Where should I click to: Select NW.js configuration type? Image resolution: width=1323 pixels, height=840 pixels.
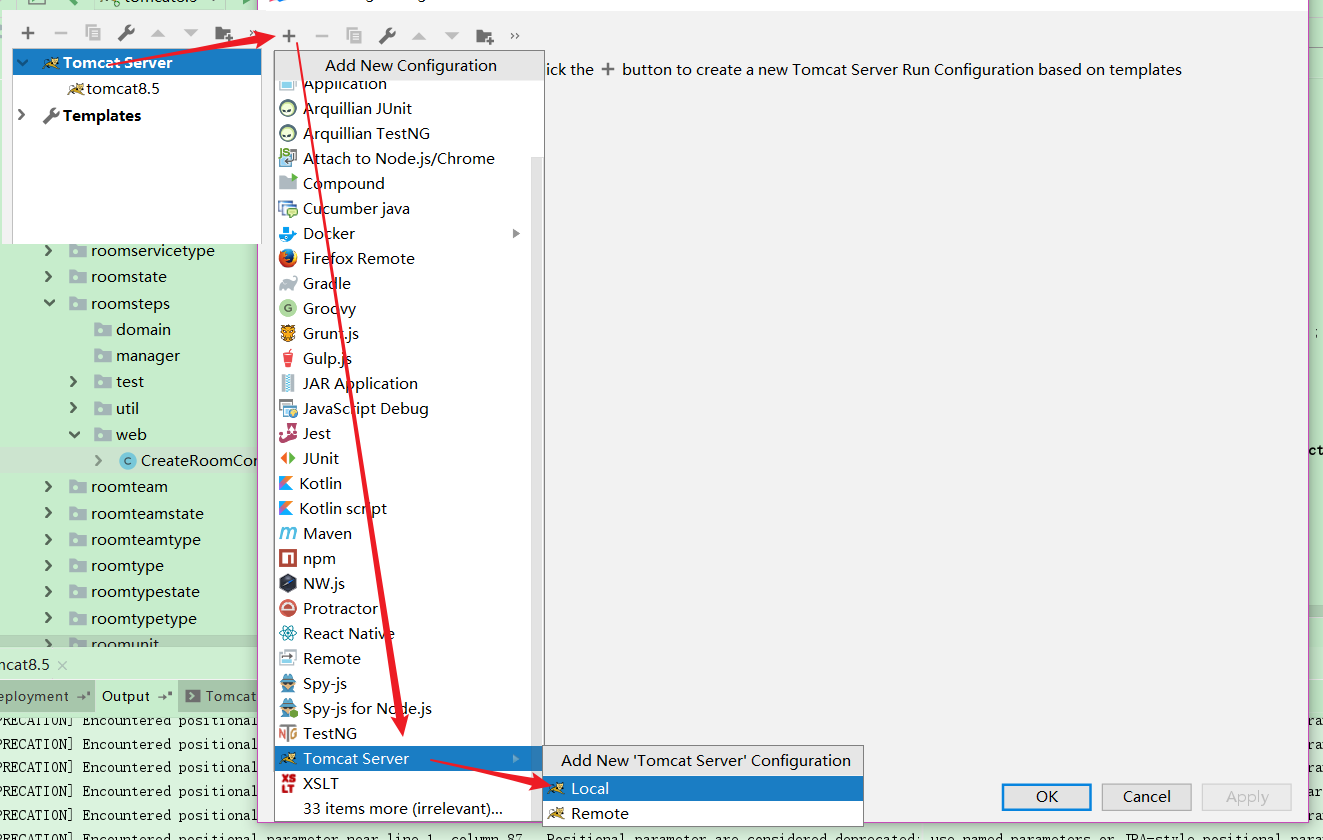402,583
